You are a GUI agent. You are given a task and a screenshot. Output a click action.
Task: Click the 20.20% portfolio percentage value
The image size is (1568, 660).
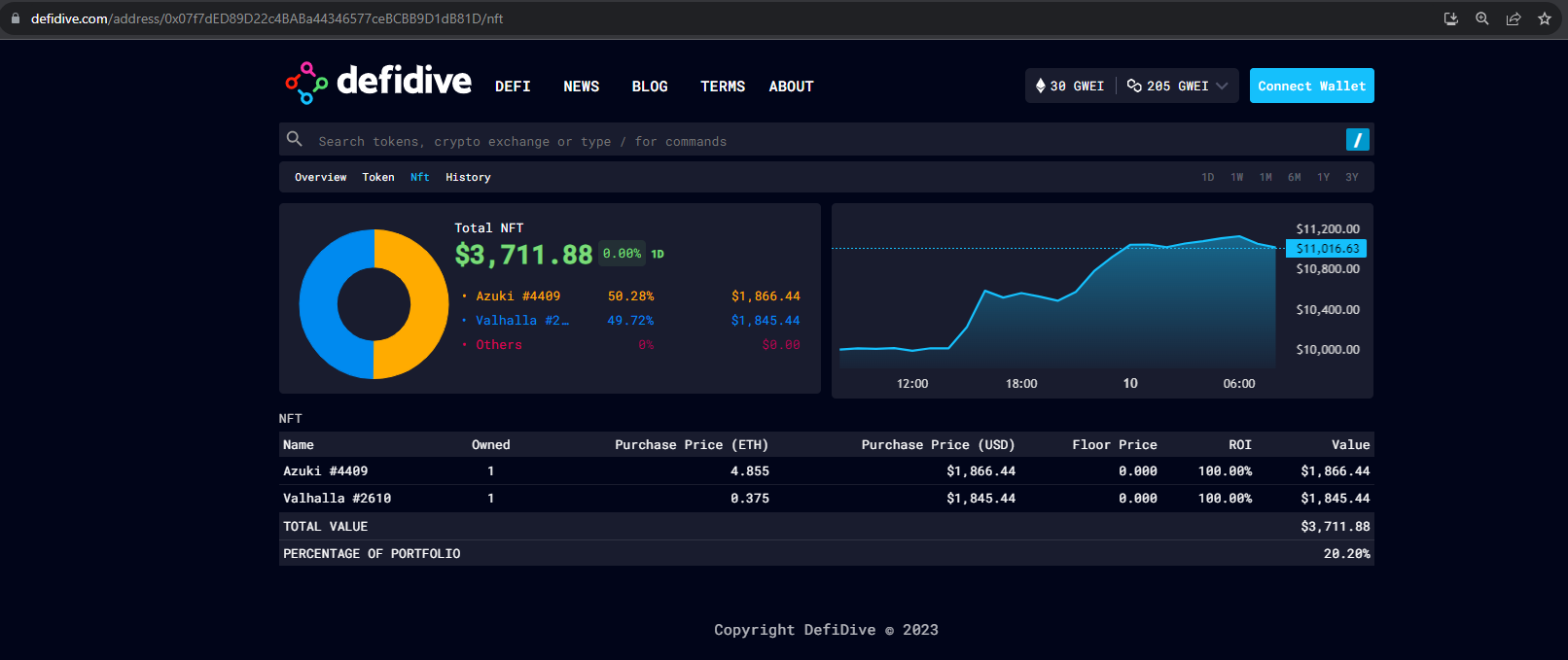tap(1347, 554)
